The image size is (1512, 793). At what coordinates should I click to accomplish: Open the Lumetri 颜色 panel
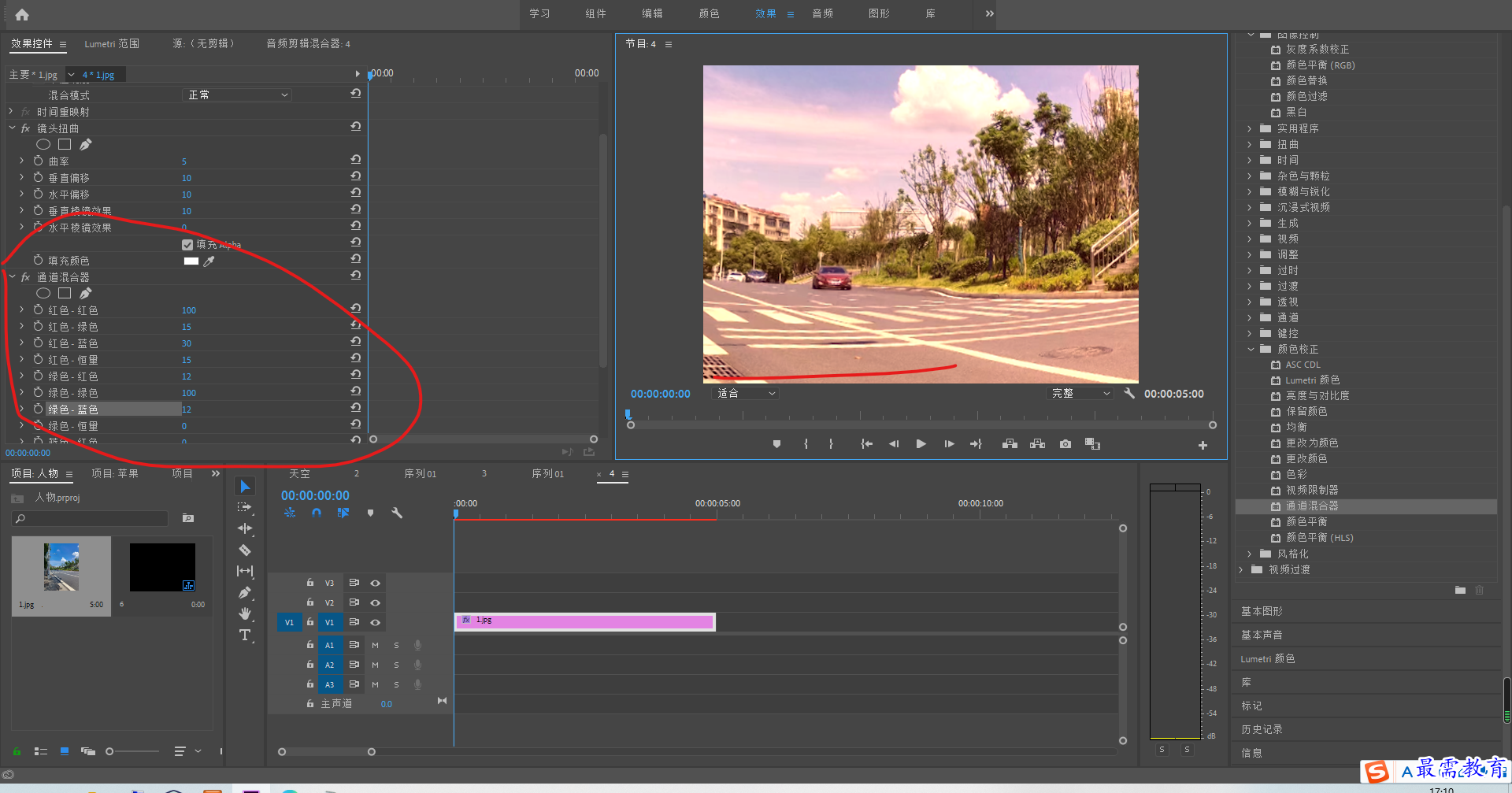1267,658
